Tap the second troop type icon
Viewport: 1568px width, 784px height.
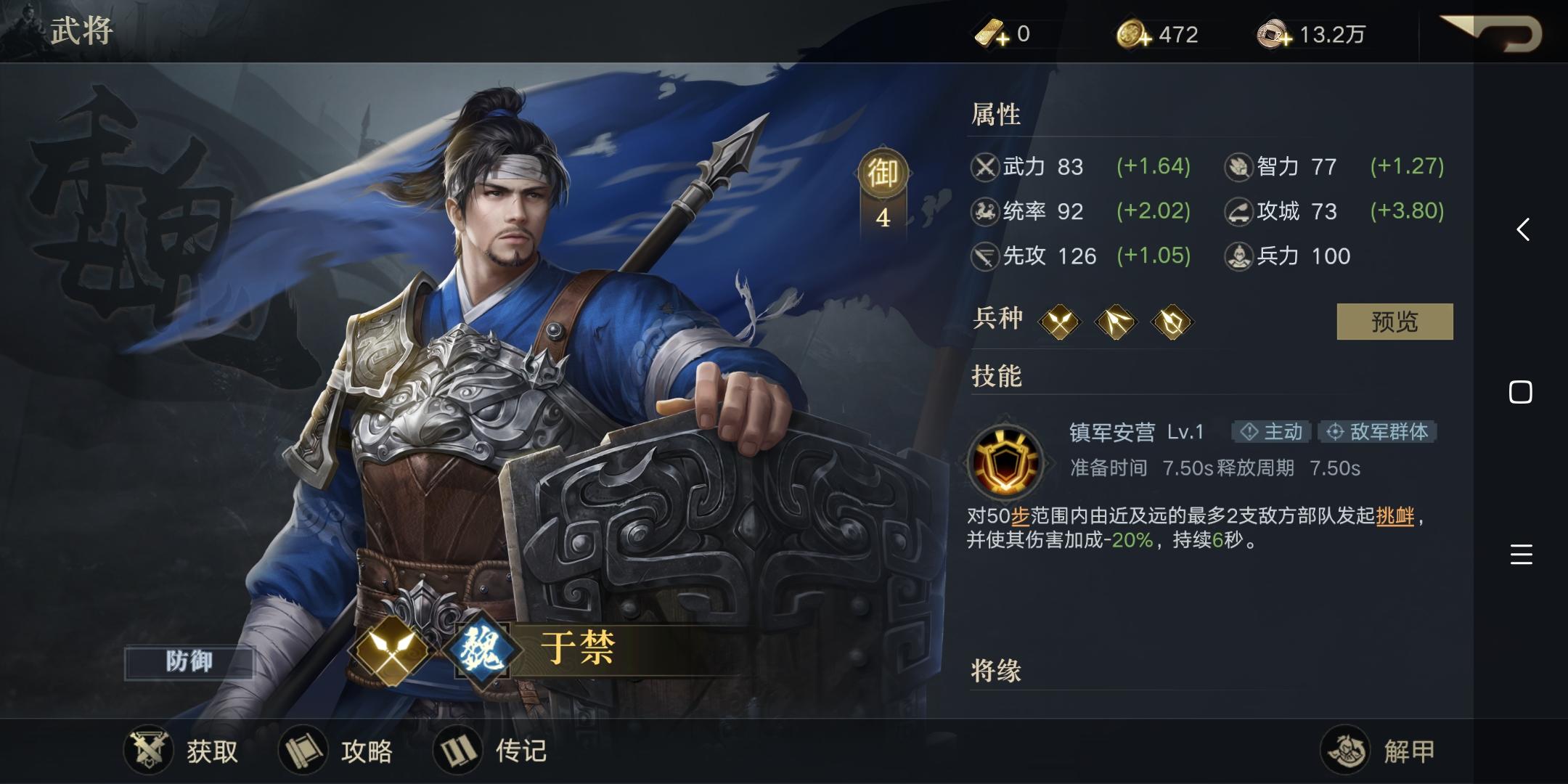point(1116,322)
